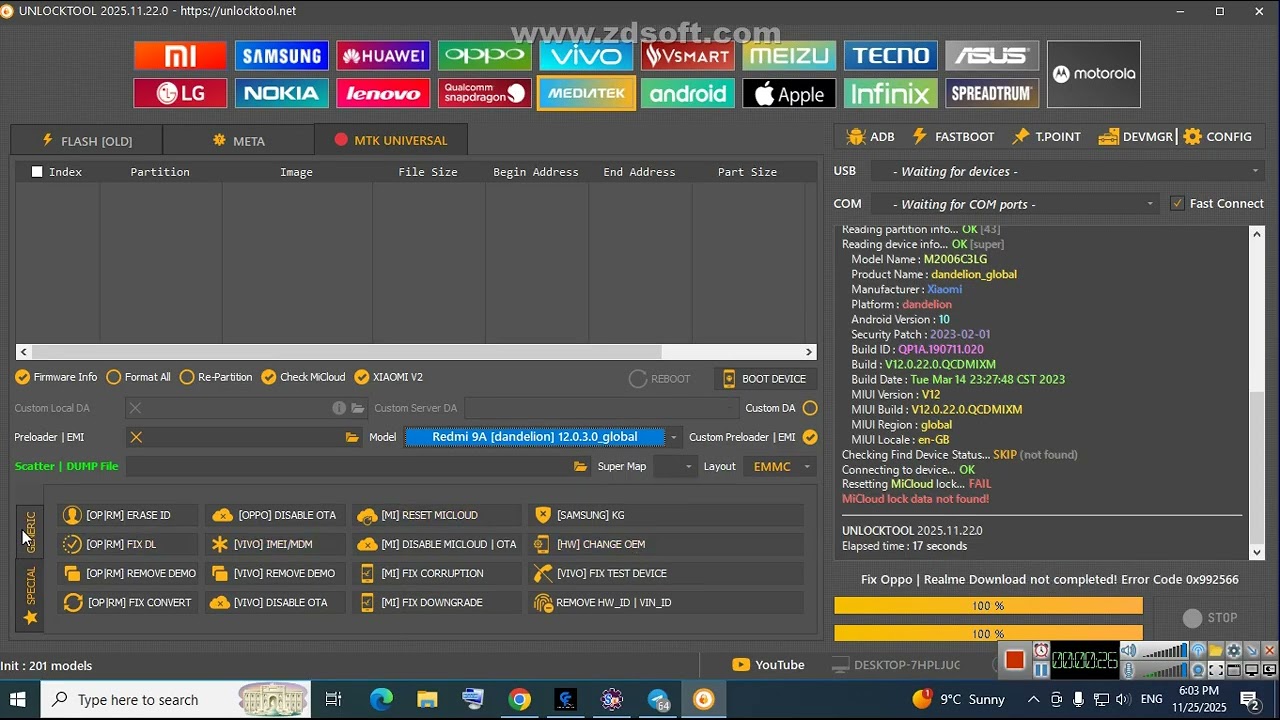The image size is (1280, 720).
Task: Select the Qualcomm Snapdragon icon
Action: point(485,93)
